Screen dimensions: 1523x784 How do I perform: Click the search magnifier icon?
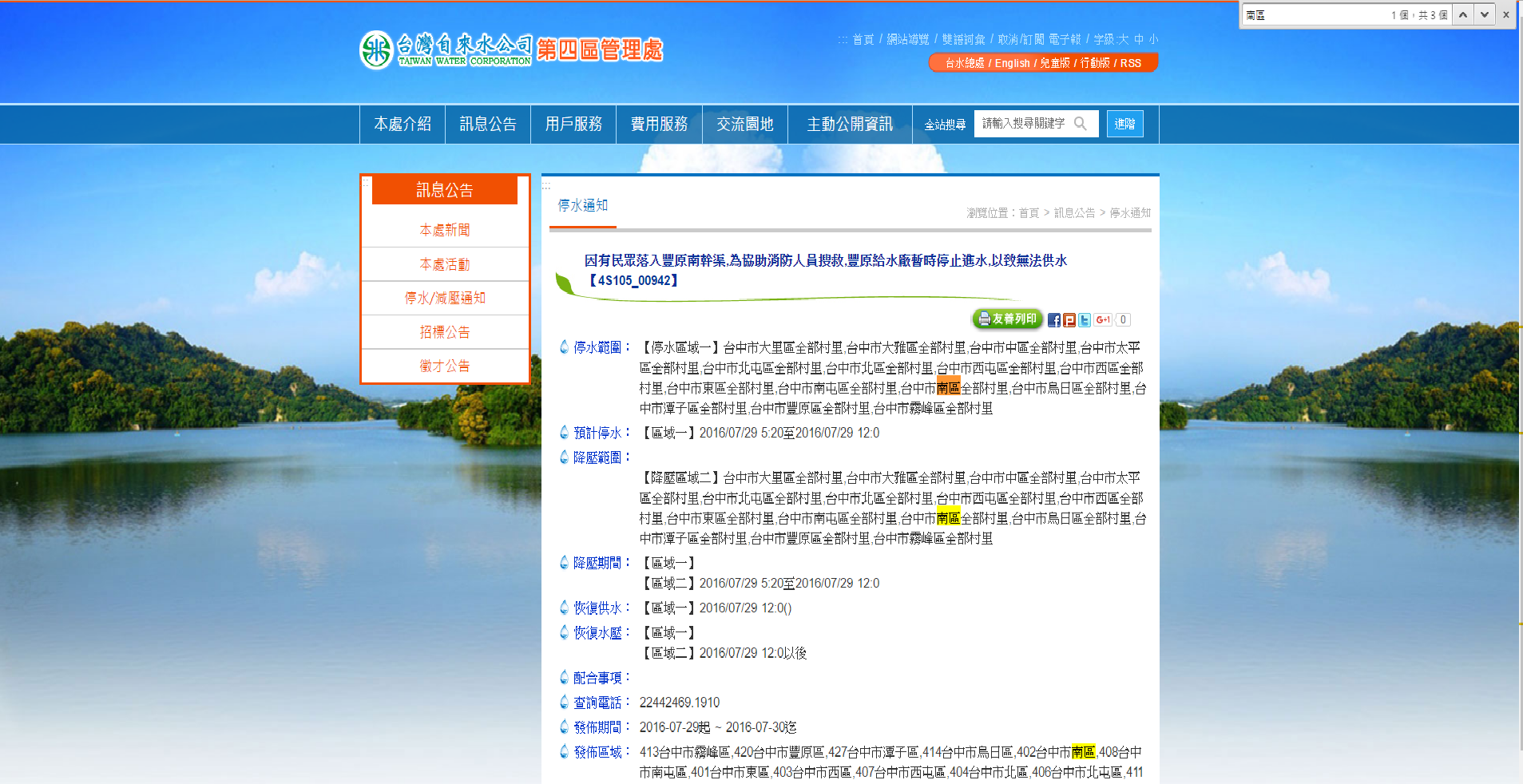click(x=1081, y=124)
